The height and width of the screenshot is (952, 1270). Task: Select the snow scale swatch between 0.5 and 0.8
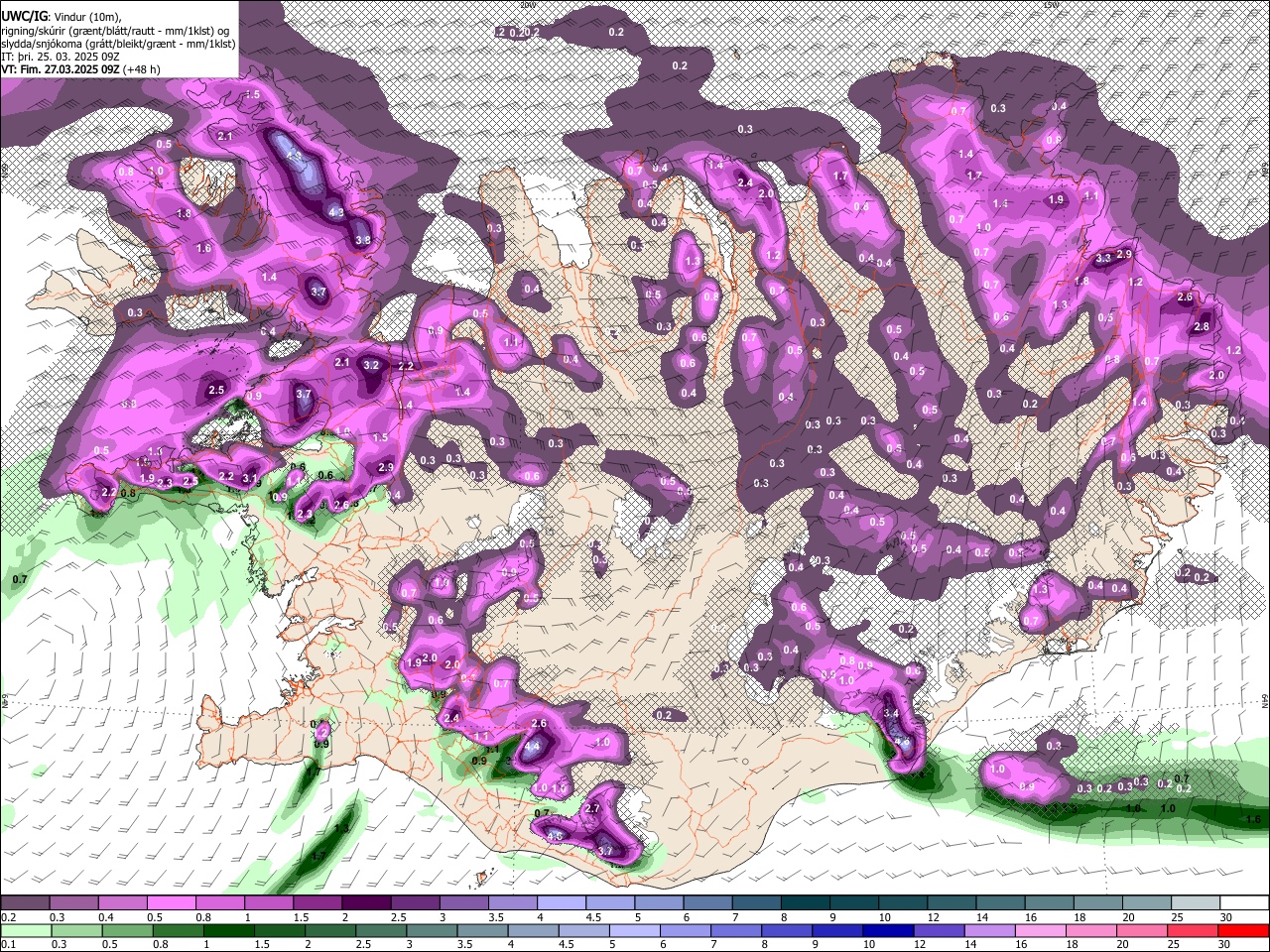(171, 902)
